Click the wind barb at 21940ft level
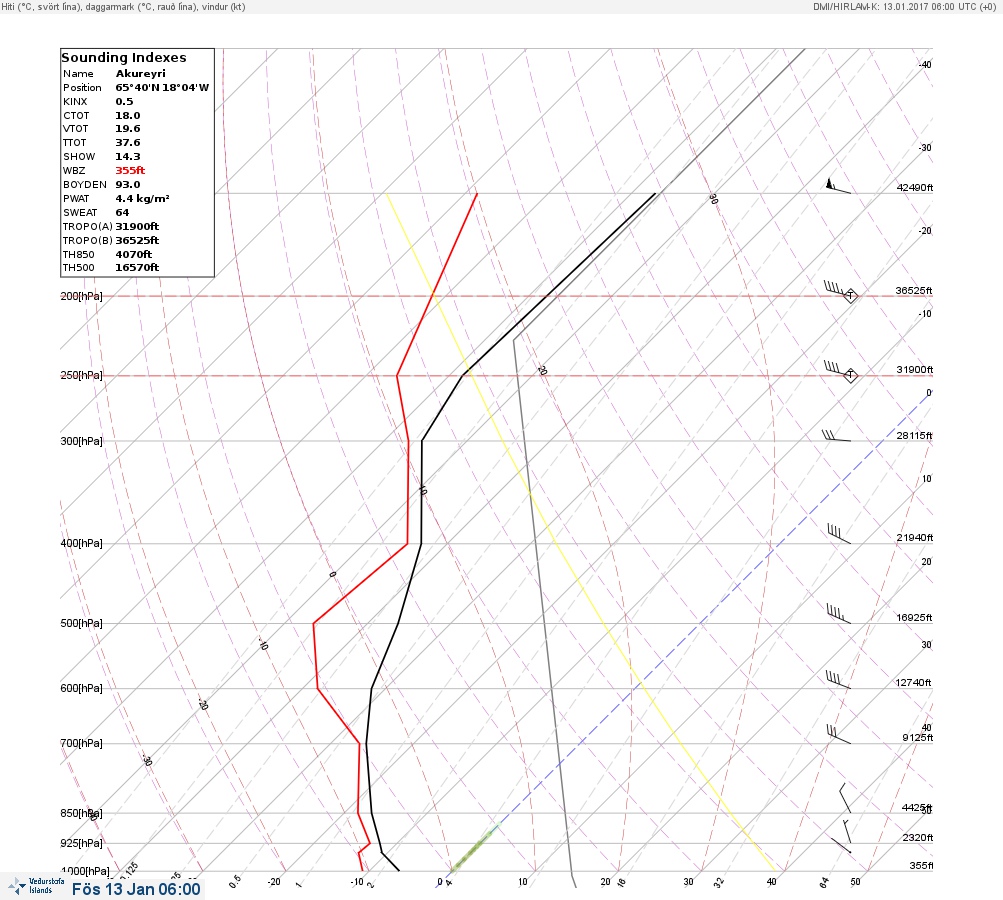Viewport: 1003px width, 900px height. (839, 534)
